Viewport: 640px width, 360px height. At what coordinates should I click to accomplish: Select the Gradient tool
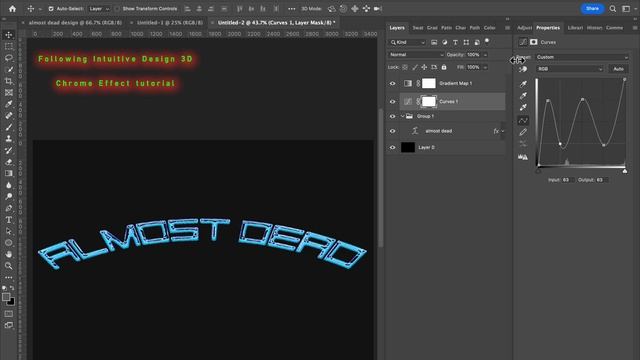tap(9, 173)
